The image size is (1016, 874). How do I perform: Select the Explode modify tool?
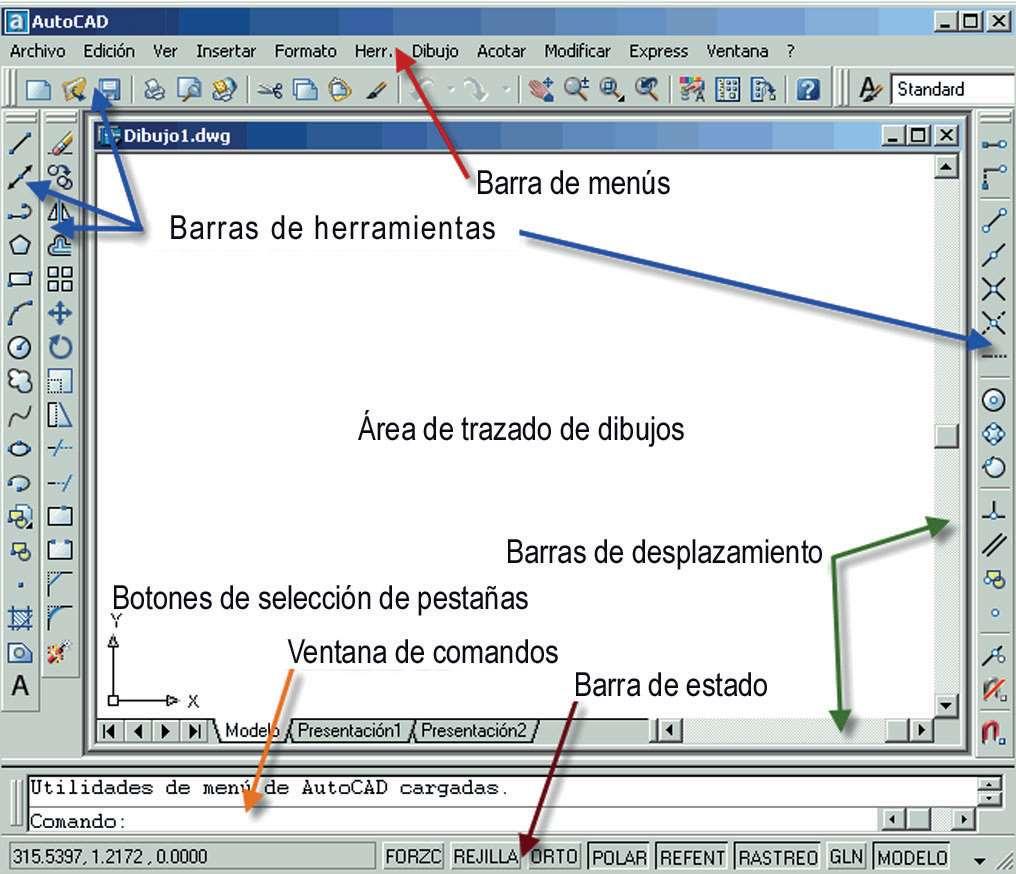tap(60, 652)
